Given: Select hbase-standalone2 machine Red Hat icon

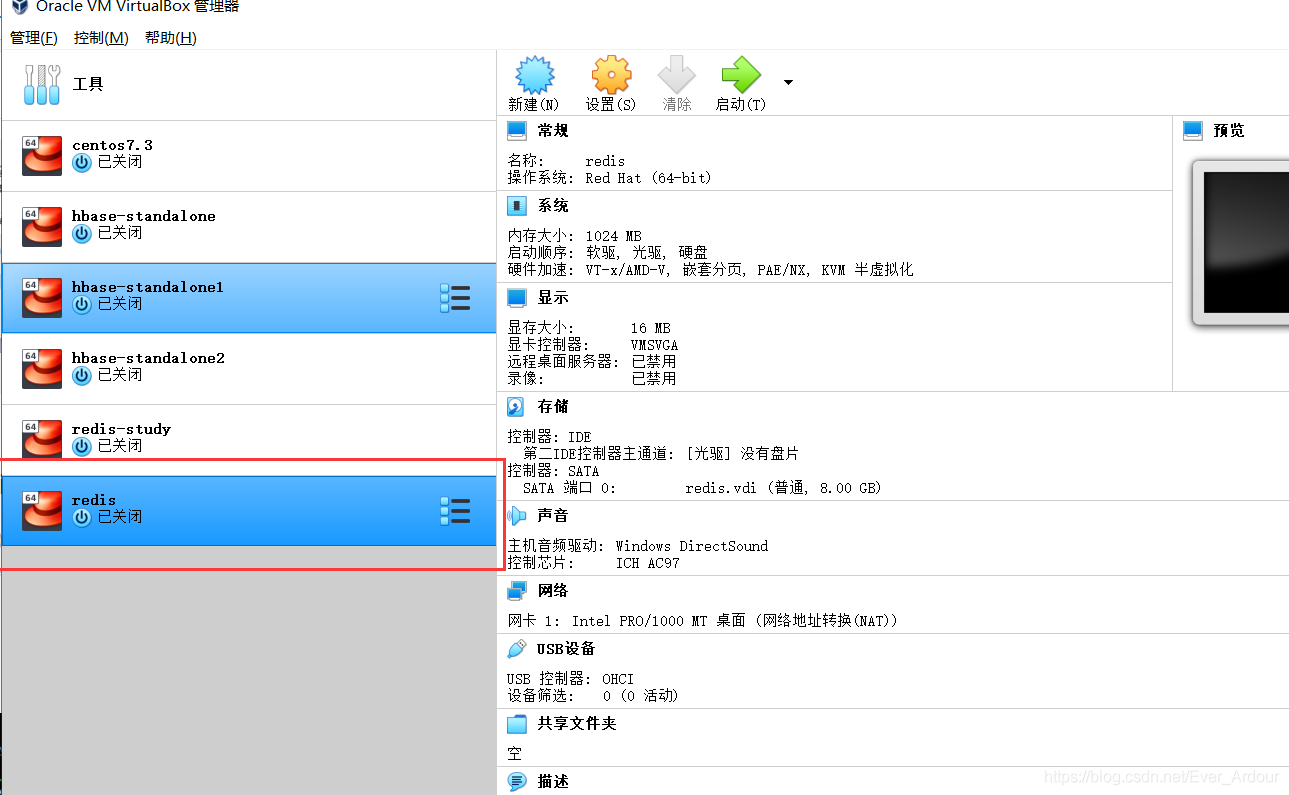Looking at the screenshot, I should coord(42,368).
